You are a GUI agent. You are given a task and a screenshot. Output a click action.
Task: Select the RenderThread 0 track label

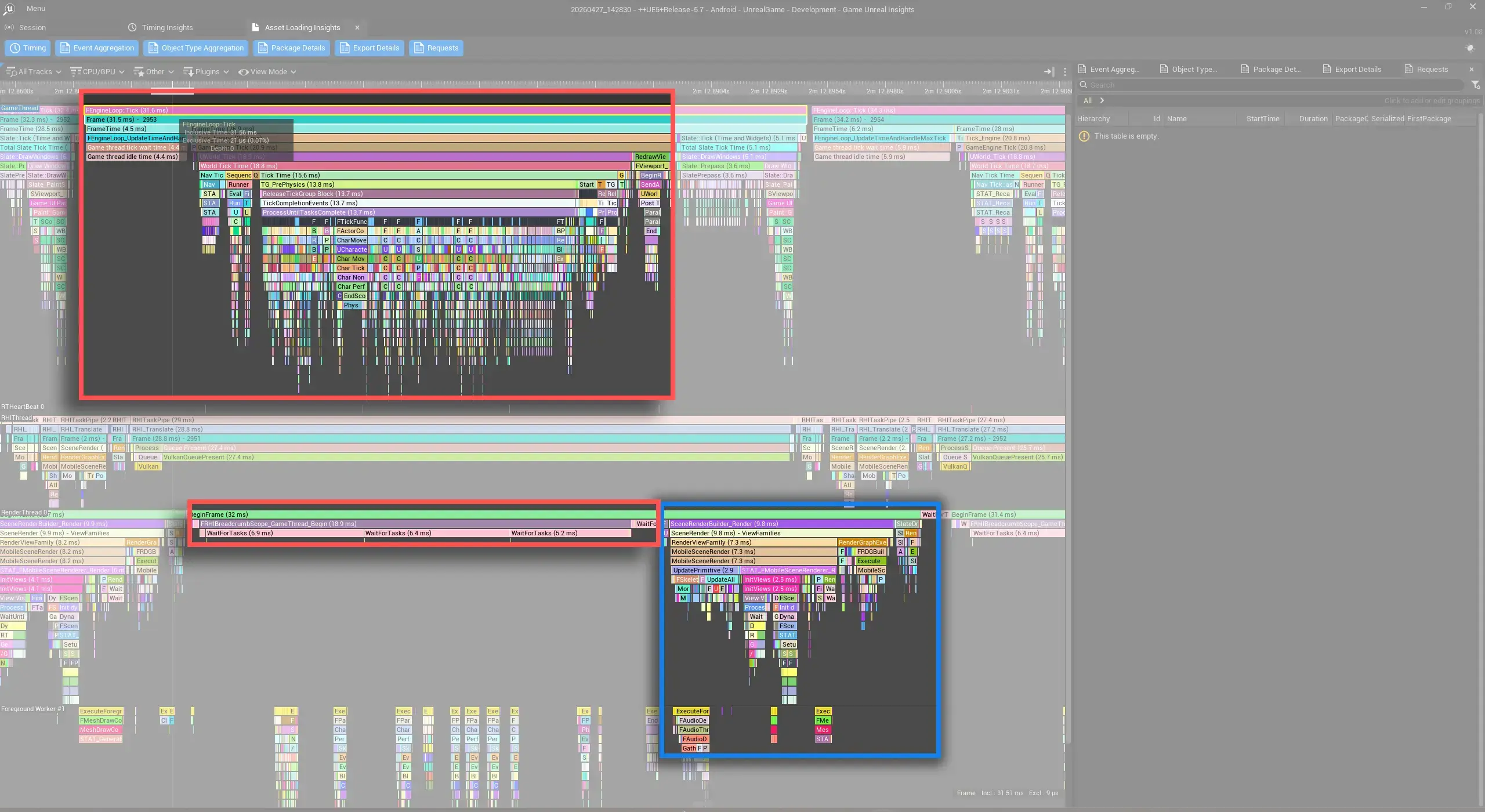tap(24, 513)
